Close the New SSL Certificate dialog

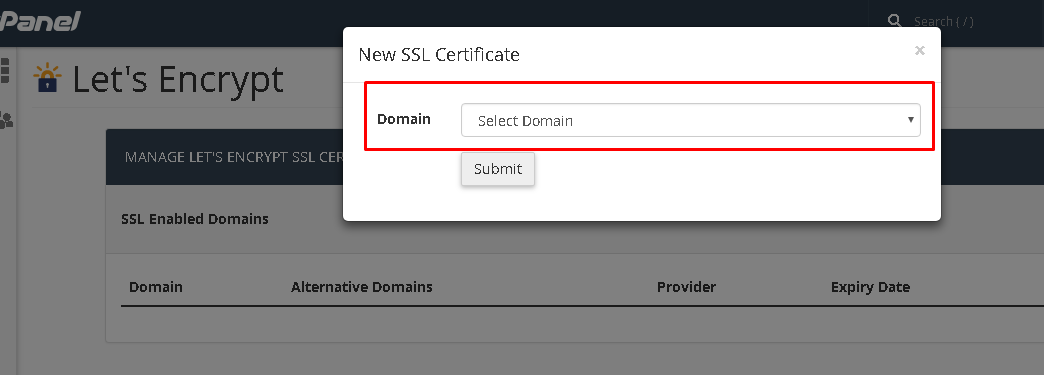point(919,50)
